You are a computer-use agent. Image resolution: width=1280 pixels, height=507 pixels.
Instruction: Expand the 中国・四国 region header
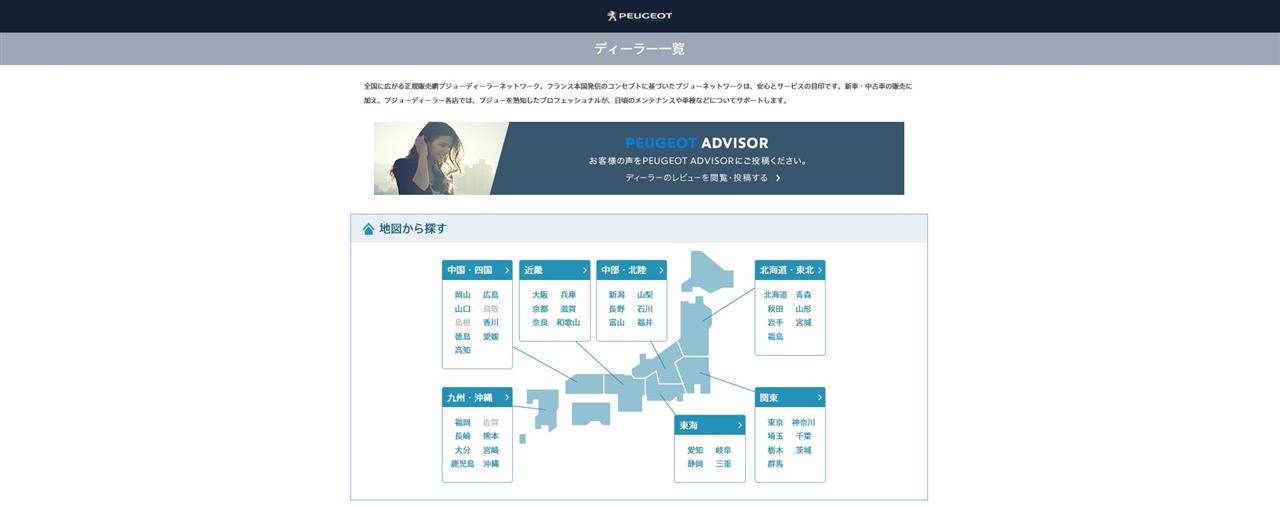point(477,270)
